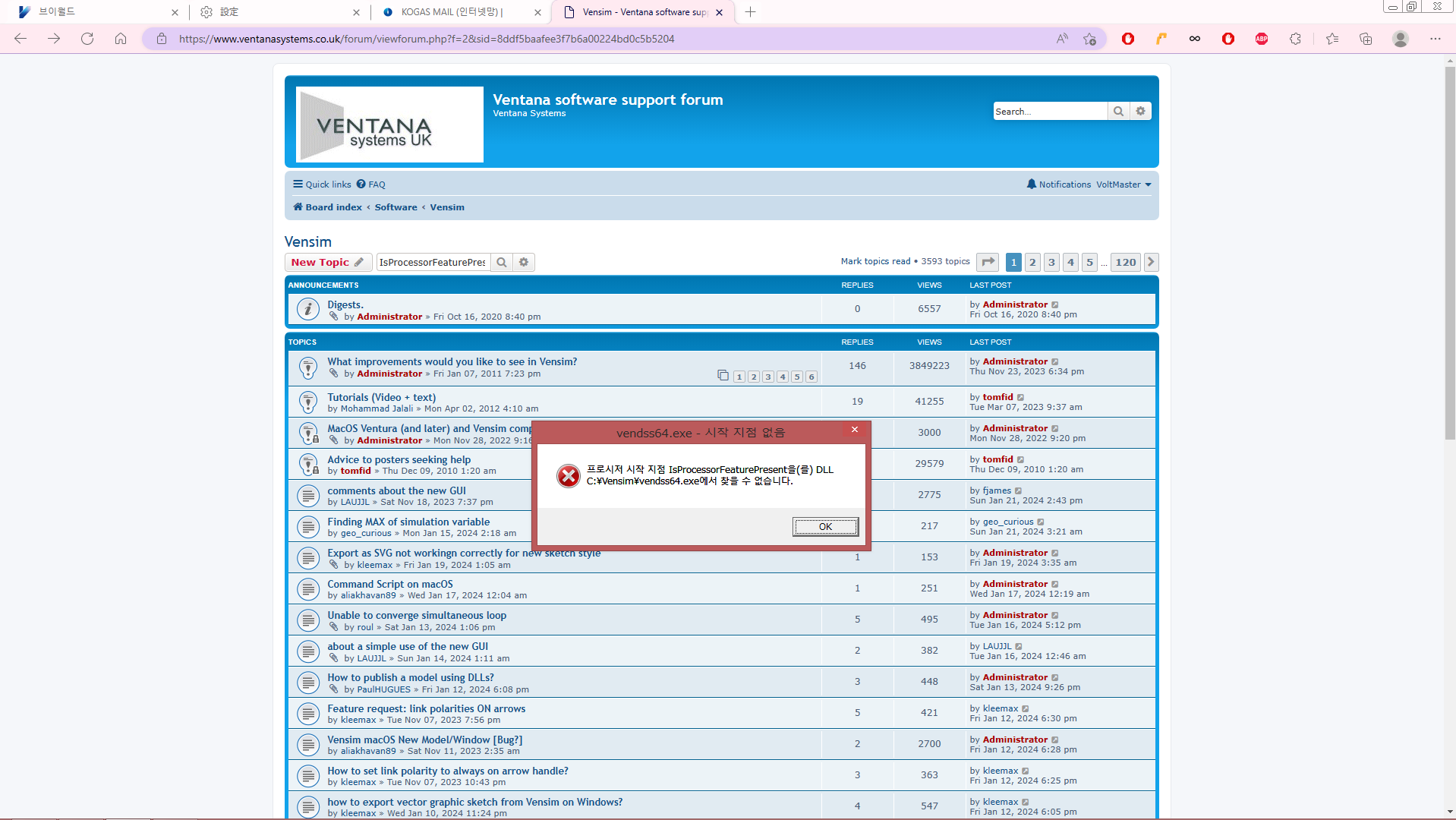Viewport: 1456px width, 820px height.
Task: Click the browser address bar URL
Action: tap(427, 39)
